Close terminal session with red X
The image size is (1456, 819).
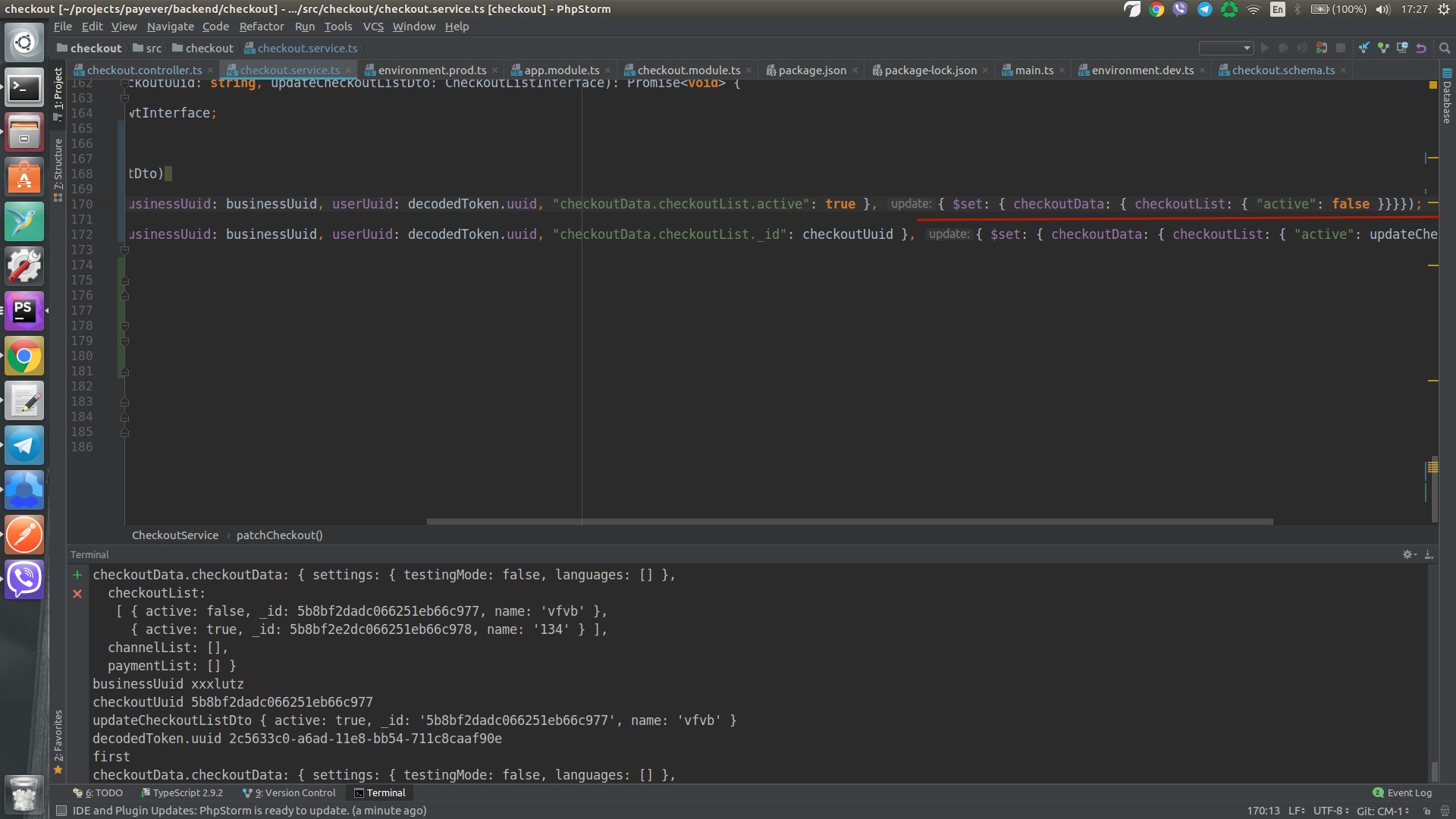[77, 594]
